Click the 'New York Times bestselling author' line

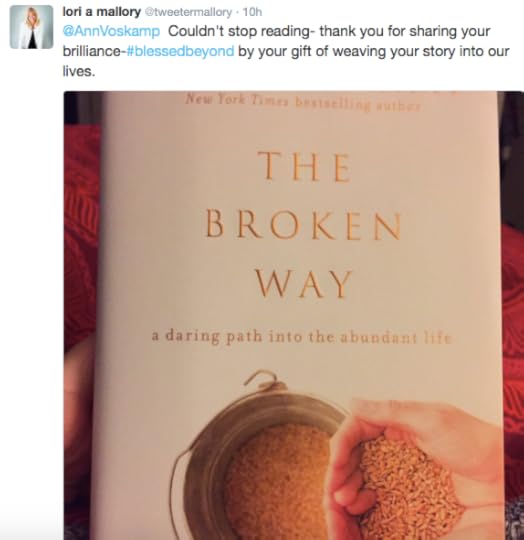(303, 102)
